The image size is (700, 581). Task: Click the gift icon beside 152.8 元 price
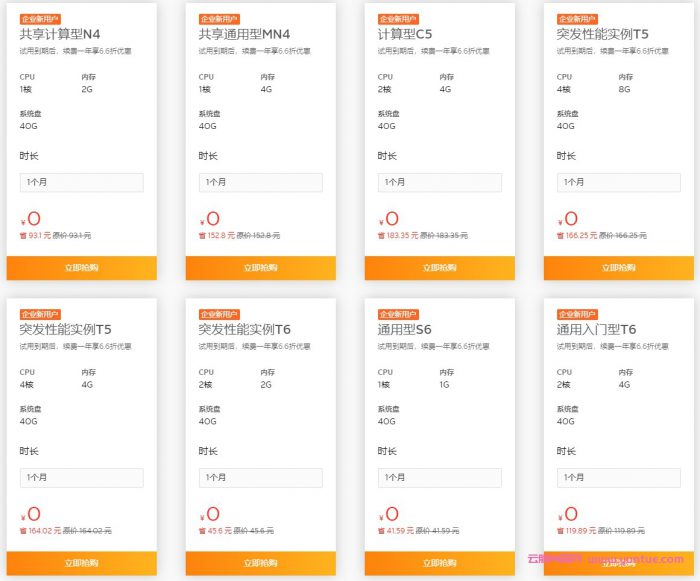point(202,236)
